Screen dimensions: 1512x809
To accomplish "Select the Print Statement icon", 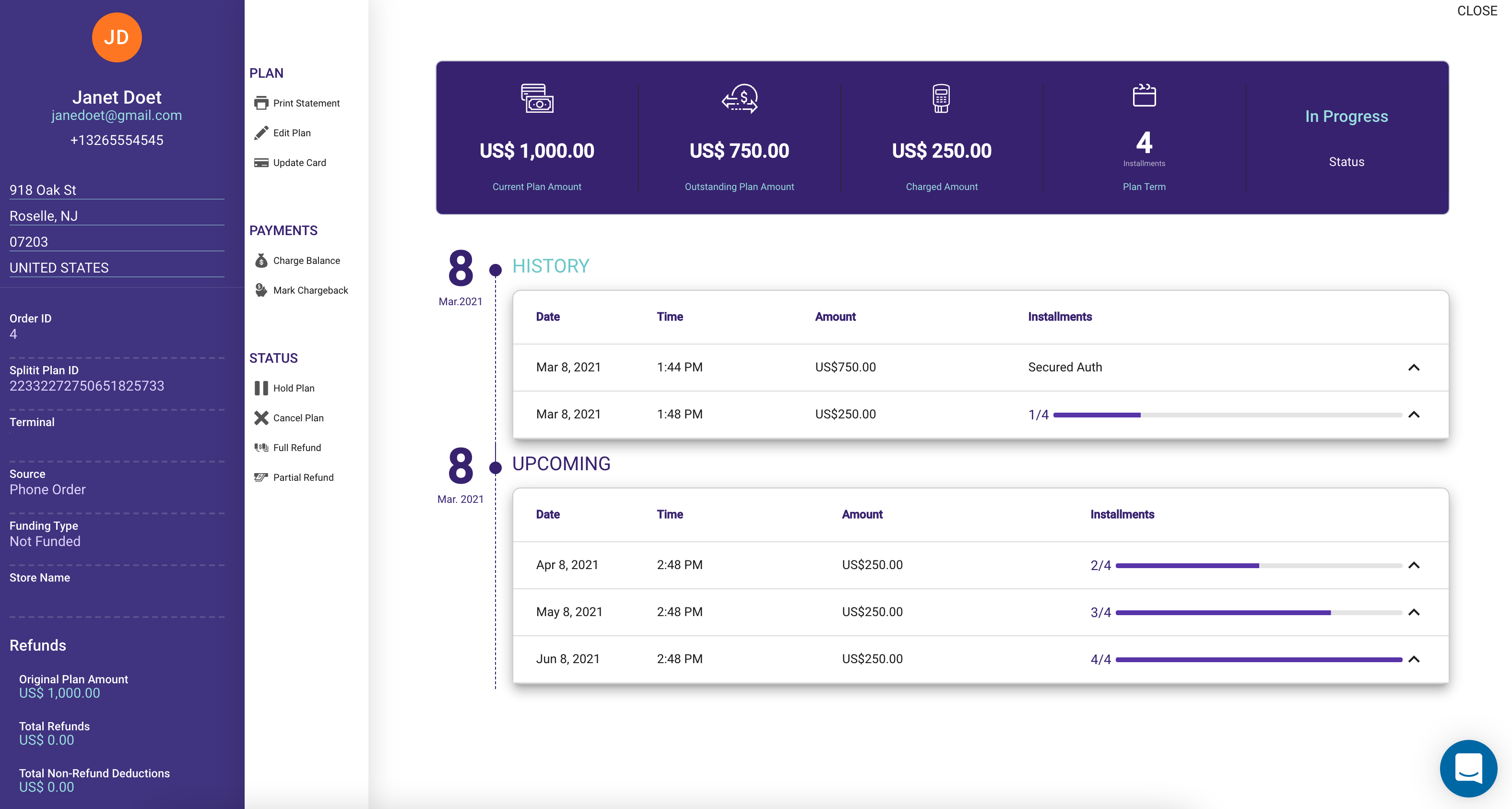I will click(262, 102).
